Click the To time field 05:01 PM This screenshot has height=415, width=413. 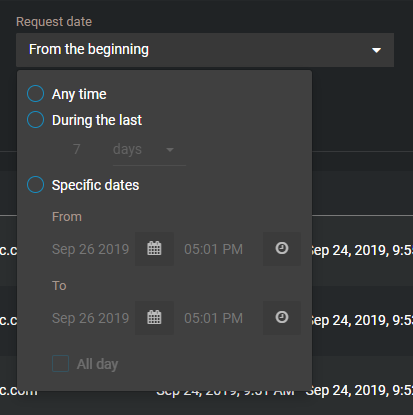(x=213, y=318)
